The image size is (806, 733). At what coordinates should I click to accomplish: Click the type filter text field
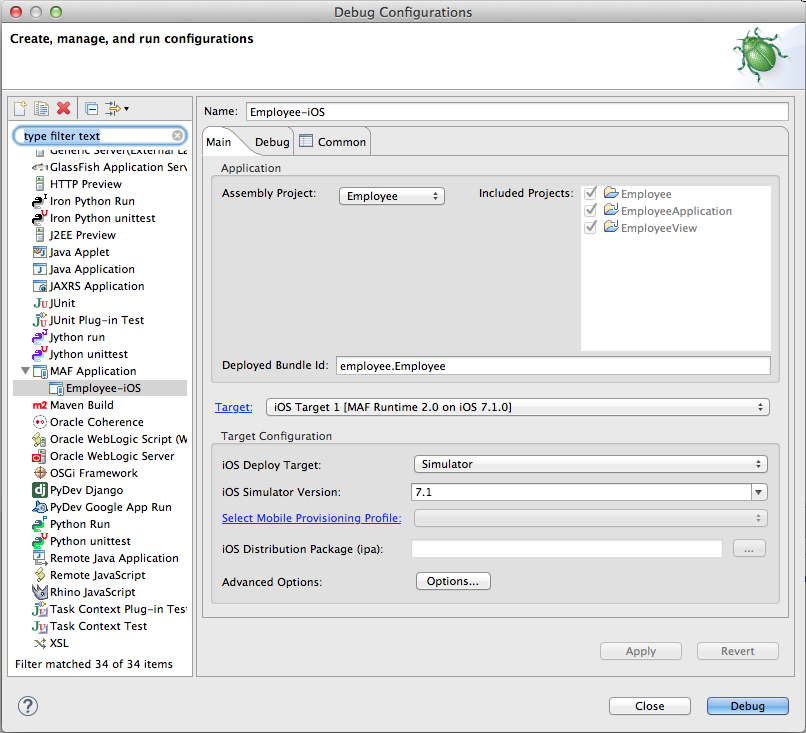(99, 136)
